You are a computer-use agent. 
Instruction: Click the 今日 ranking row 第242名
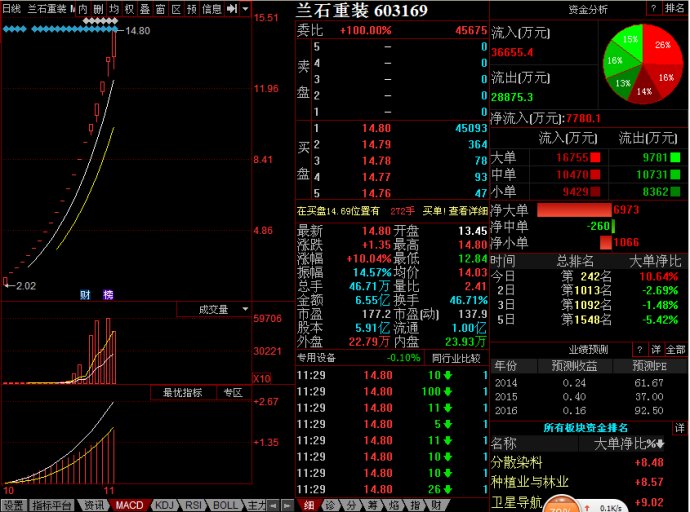[589, 277]
